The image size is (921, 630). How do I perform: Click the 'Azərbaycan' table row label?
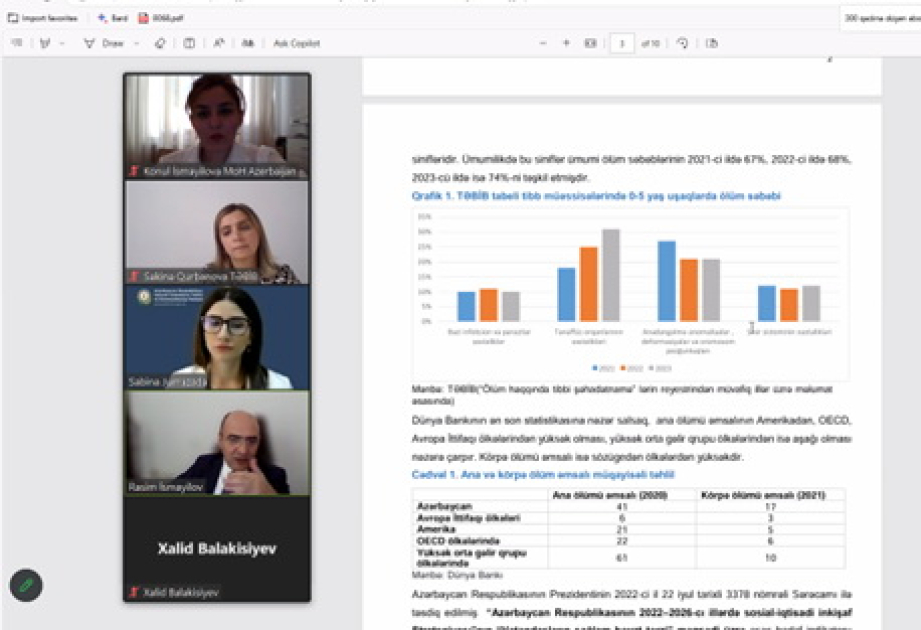444,506
